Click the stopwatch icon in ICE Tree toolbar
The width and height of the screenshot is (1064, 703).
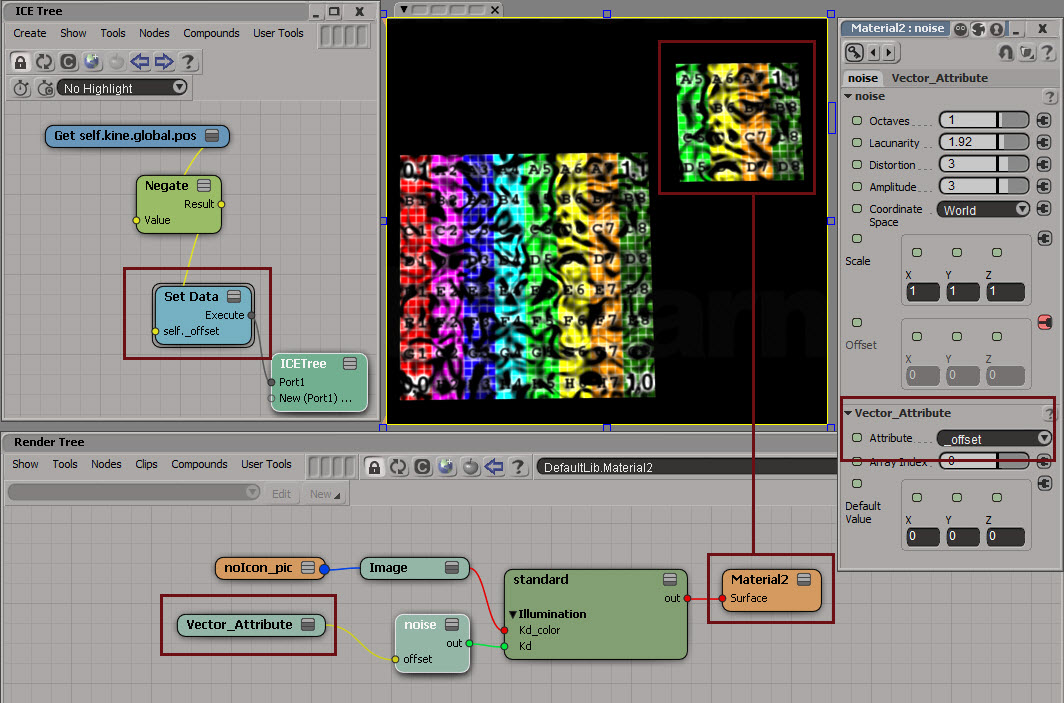(21, 88)
